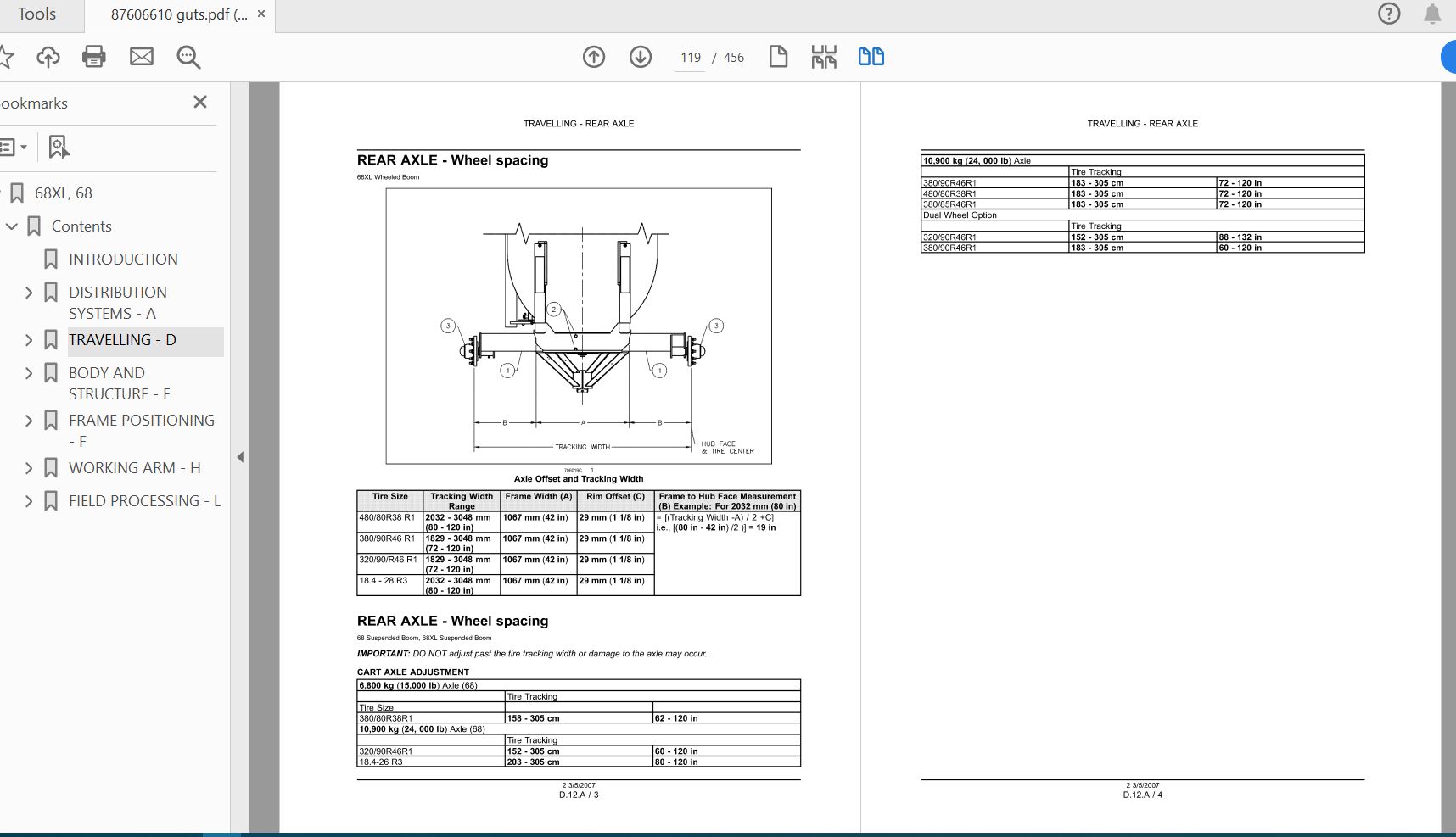Print the document using printer icon
The image size is (1456, 837).
point(94,57)
